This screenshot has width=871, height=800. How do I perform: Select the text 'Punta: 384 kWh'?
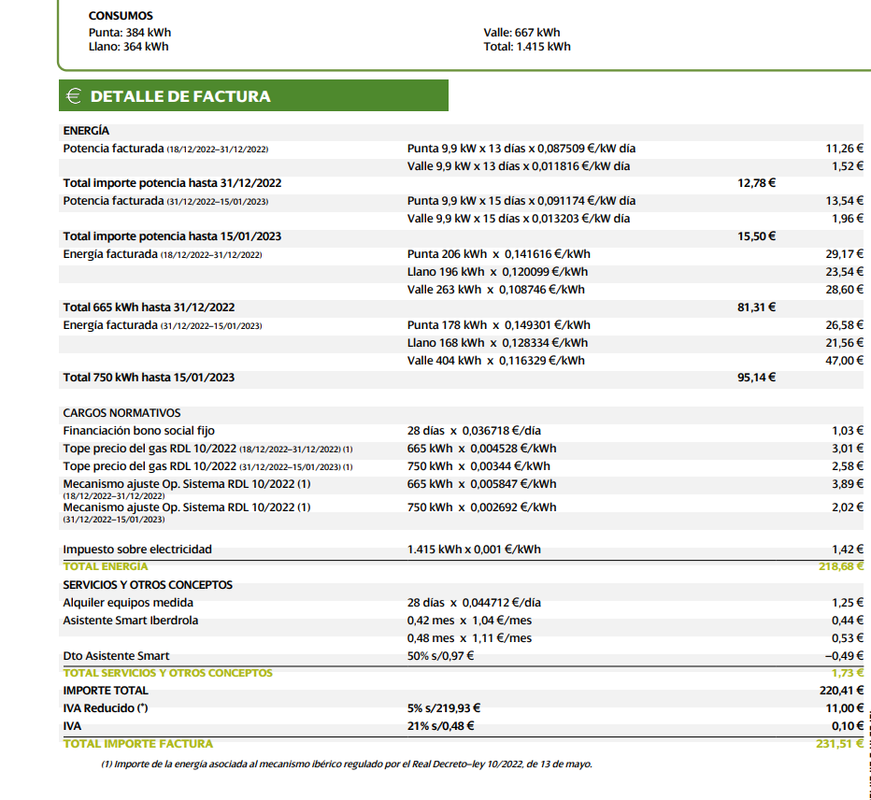point(130,32)
